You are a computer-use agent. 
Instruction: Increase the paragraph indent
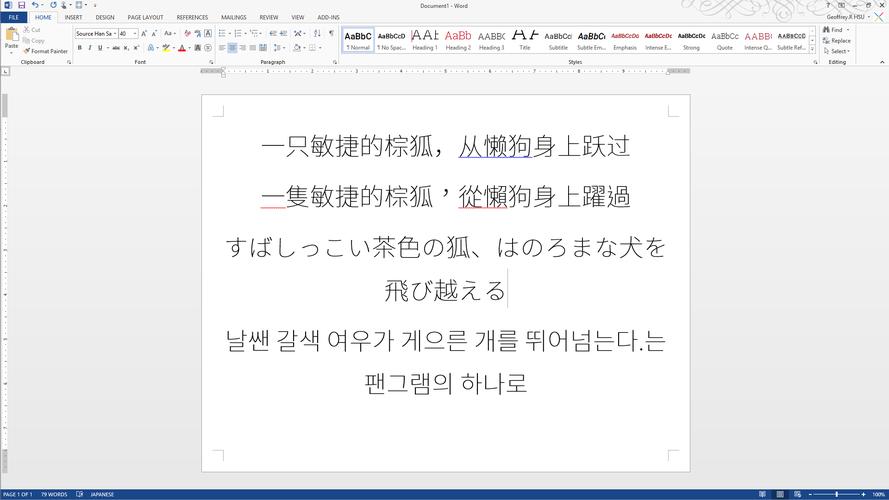coord(283,34)
